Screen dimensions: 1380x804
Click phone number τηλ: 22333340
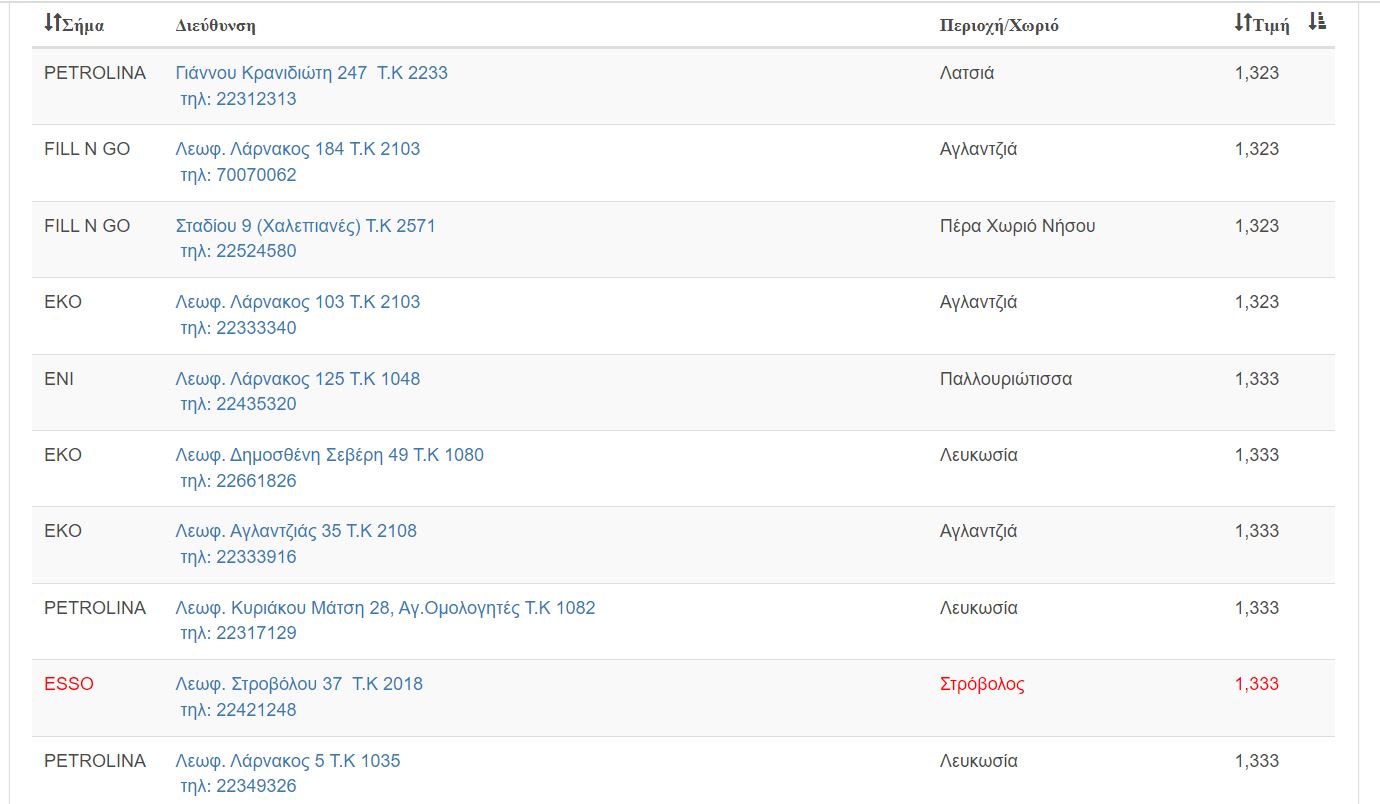[x=238, y=328]
